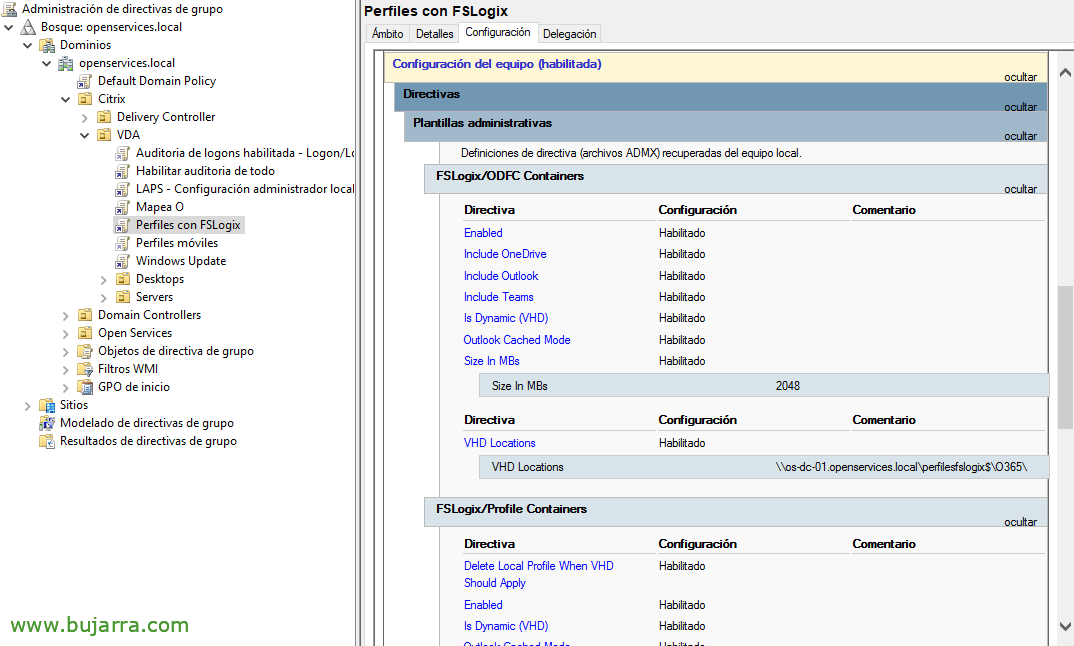Open the Outlook Cached Mode policy link
The image size is (1074, 646).
(x=516, y=340)
